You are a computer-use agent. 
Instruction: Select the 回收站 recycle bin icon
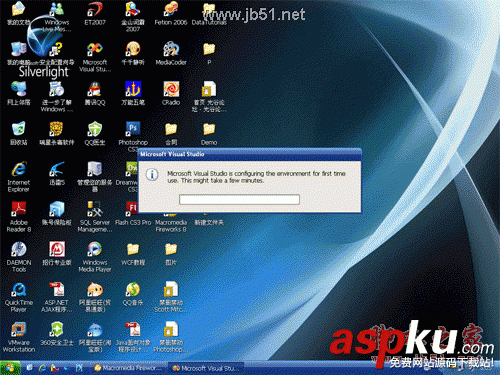(x=19, y=129)
